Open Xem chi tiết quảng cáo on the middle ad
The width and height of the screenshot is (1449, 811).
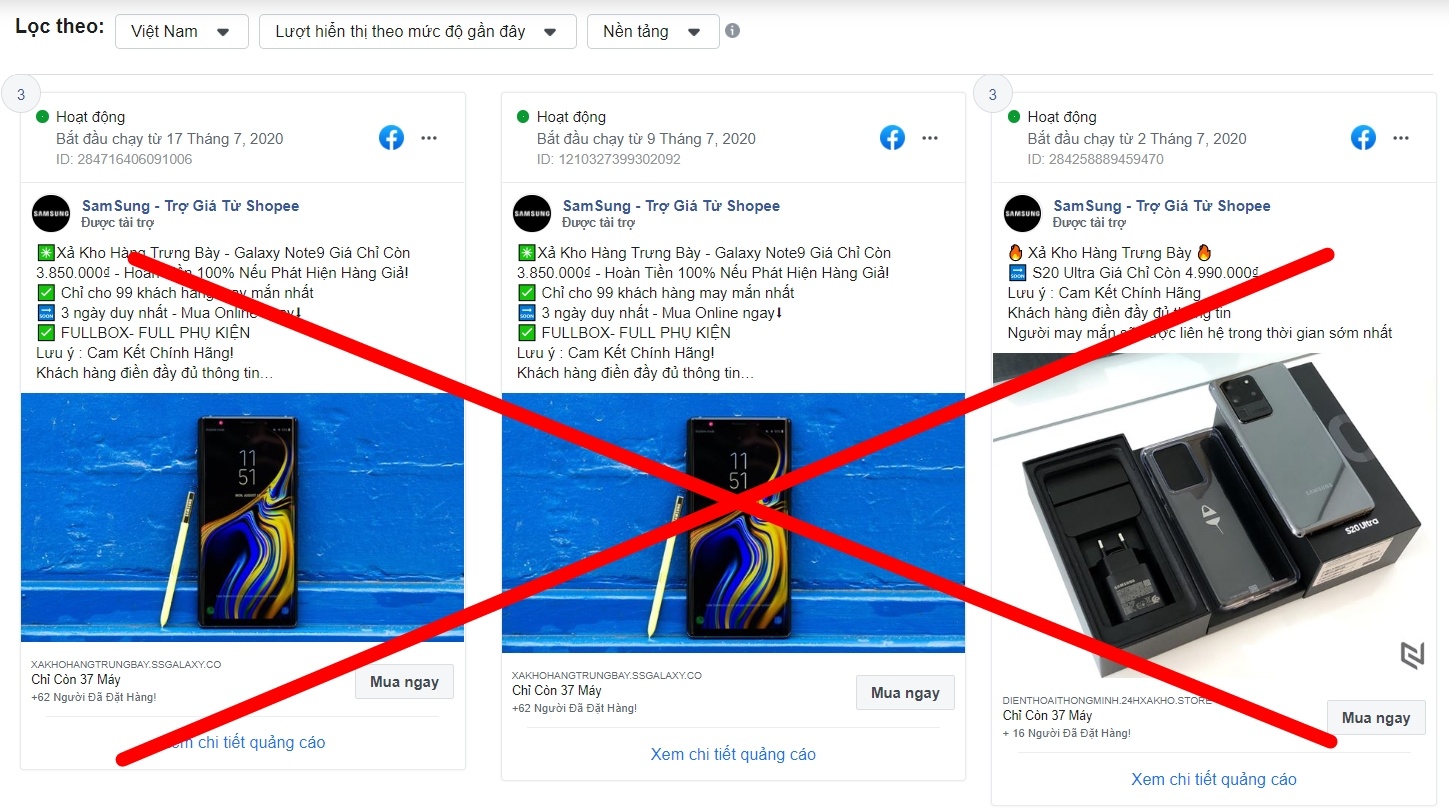pos(732,754)
